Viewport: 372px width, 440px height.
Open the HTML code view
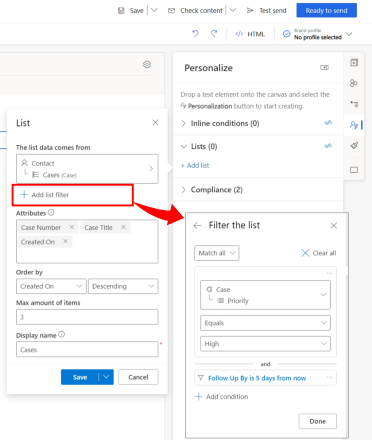click(250, 34)
